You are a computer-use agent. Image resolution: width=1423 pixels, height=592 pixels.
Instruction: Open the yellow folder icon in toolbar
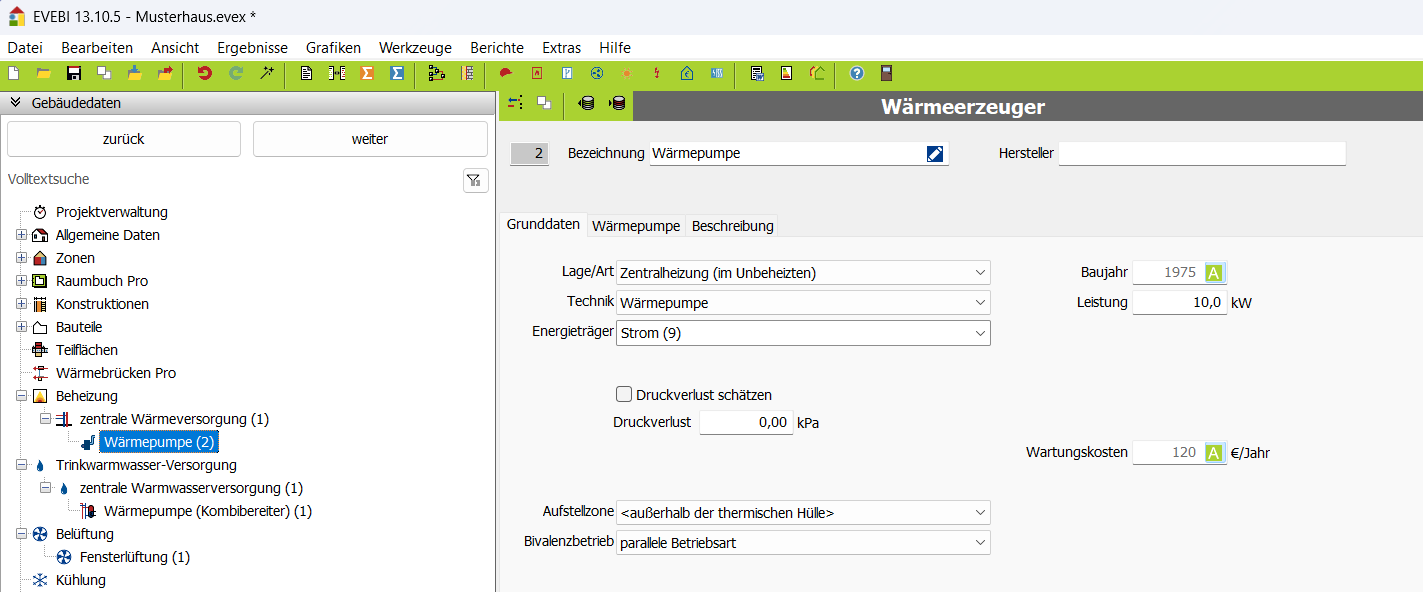tap(44, 73)
